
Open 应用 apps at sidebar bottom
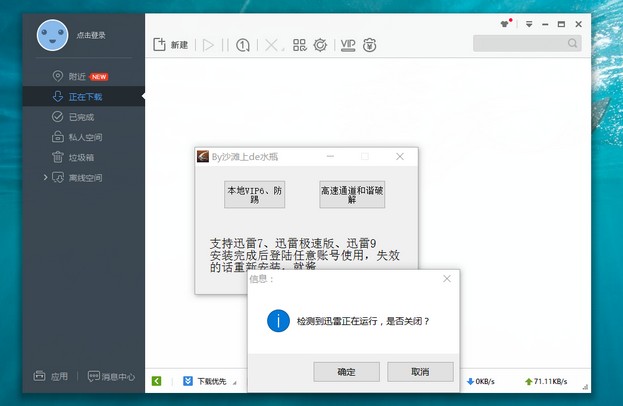pyautogui.click(x=50, y=376)
